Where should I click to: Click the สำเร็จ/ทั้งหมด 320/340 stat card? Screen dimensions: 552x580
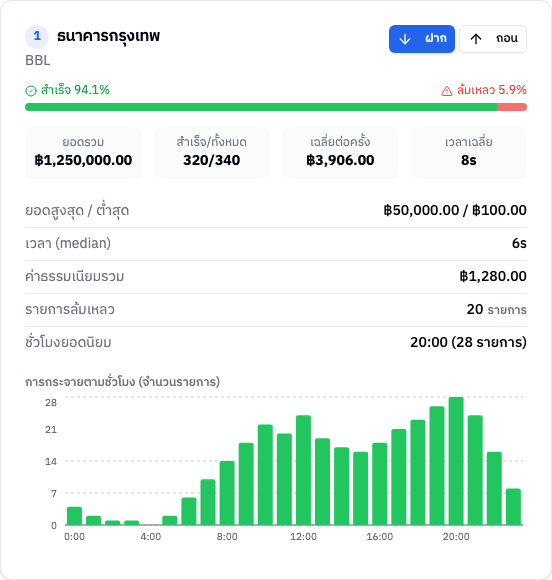(x=212, y=153)
